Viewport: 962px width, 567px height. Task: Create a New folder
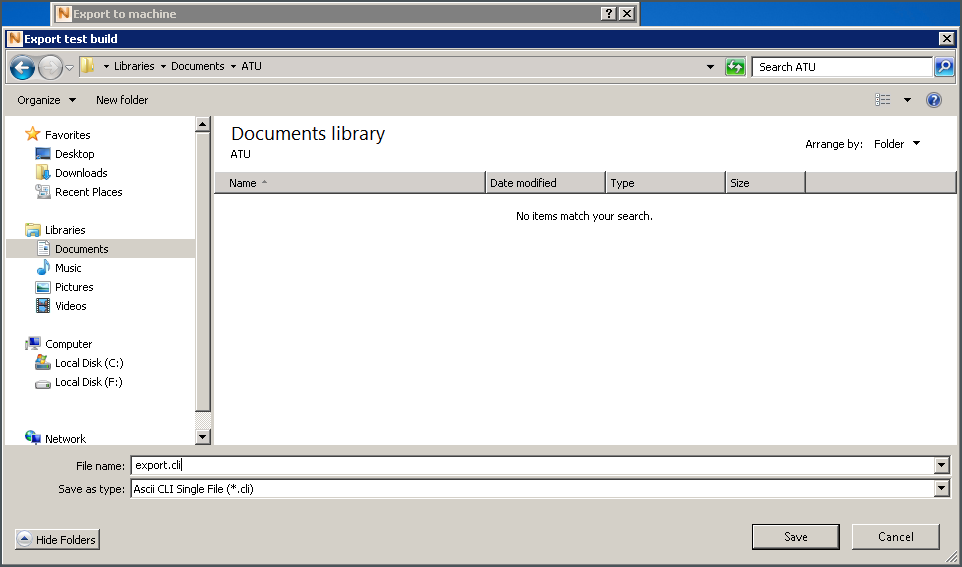[x=122, y=100]
